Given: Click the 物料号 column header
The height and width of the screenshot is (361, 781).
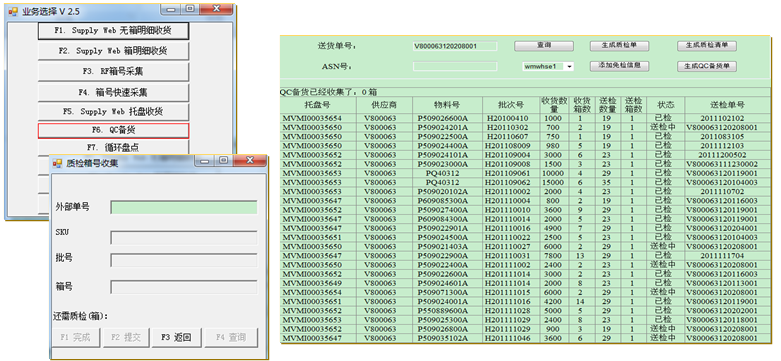Looking at the screenshot, I should [447, 105].
